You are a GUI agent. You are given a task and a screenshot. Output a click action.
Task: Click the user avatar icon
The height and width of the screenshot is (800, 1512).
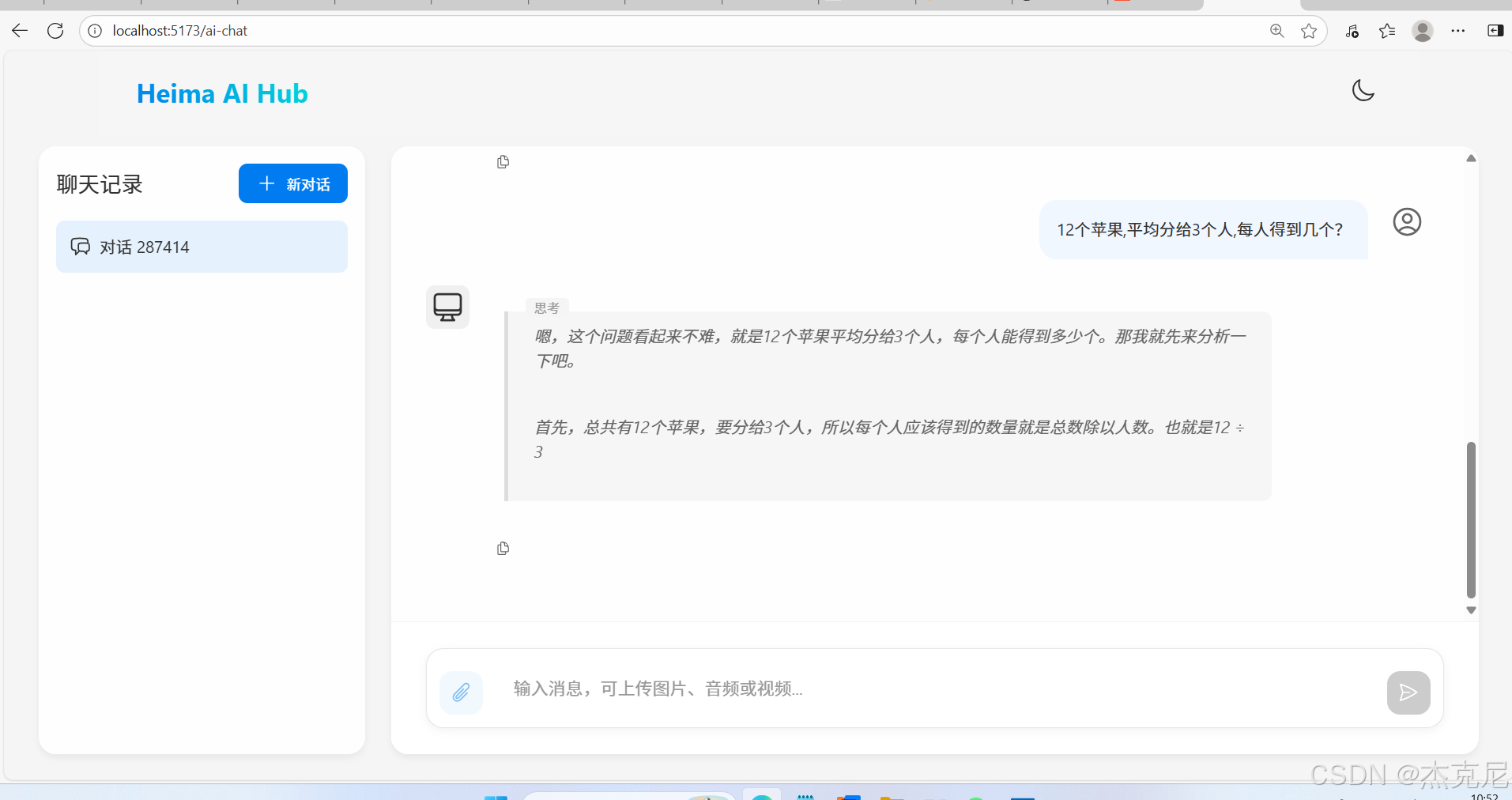[1407, 222]
